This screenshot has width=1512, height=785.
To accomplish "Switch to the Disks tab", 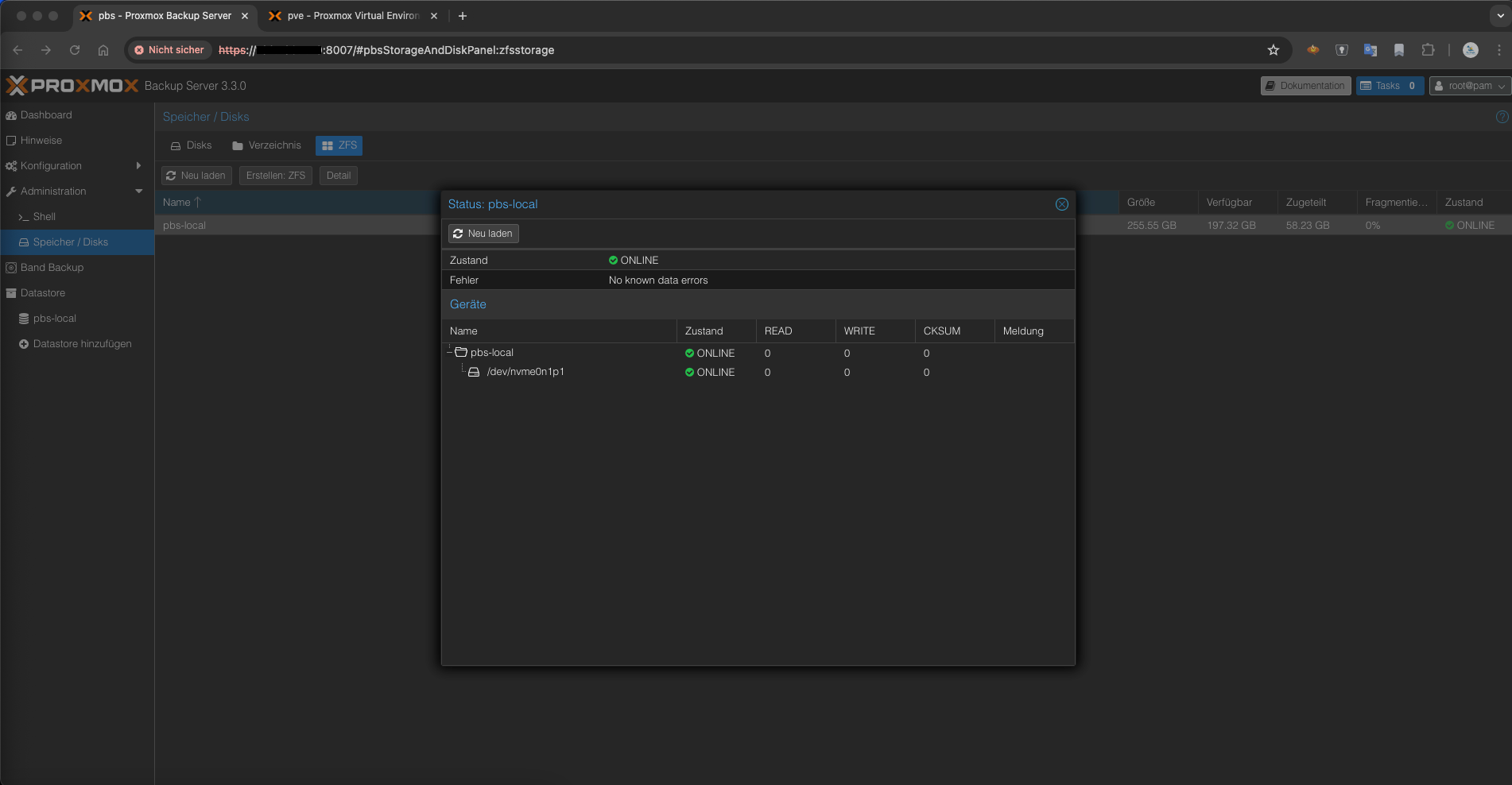I will [191, 145].
